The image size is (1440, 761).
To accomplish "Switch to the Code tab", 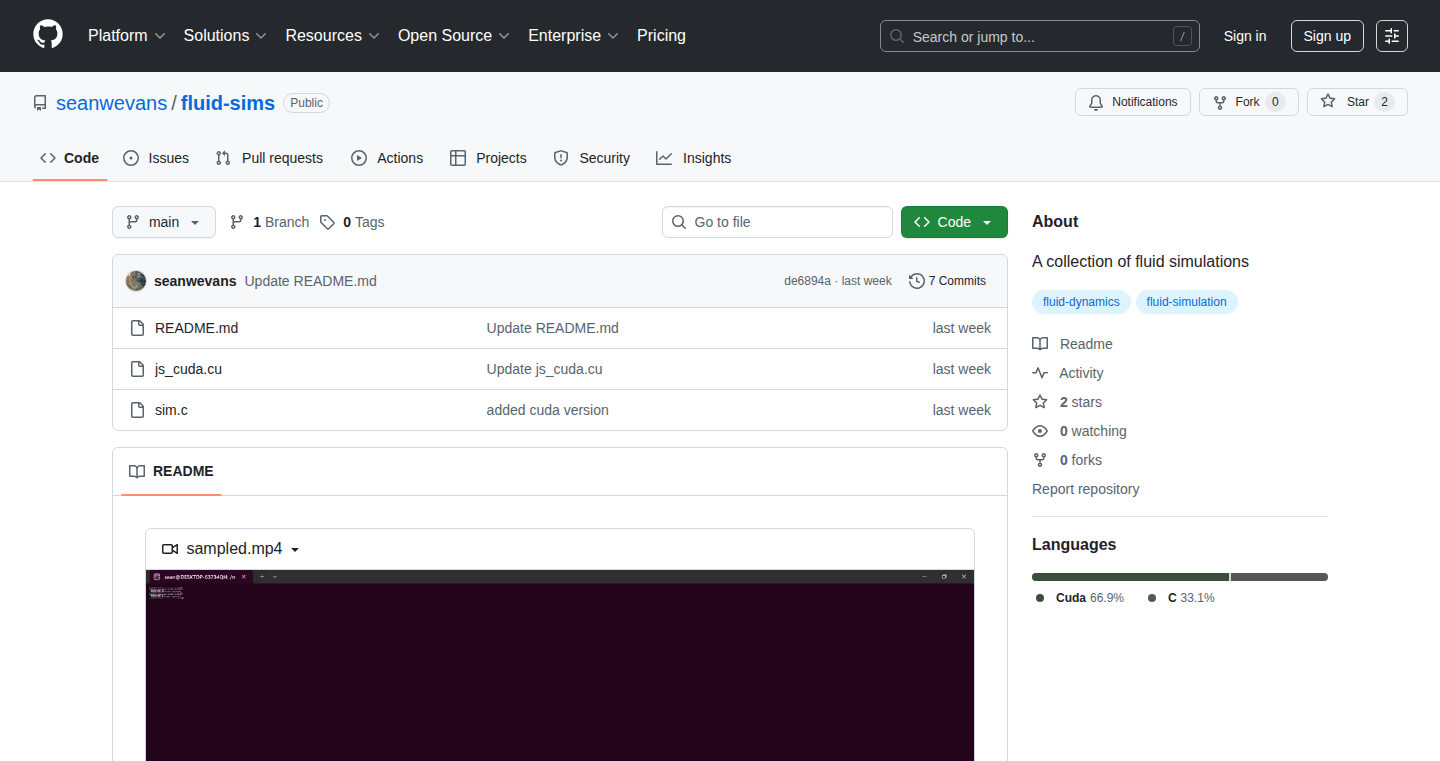I will point(70,158).
